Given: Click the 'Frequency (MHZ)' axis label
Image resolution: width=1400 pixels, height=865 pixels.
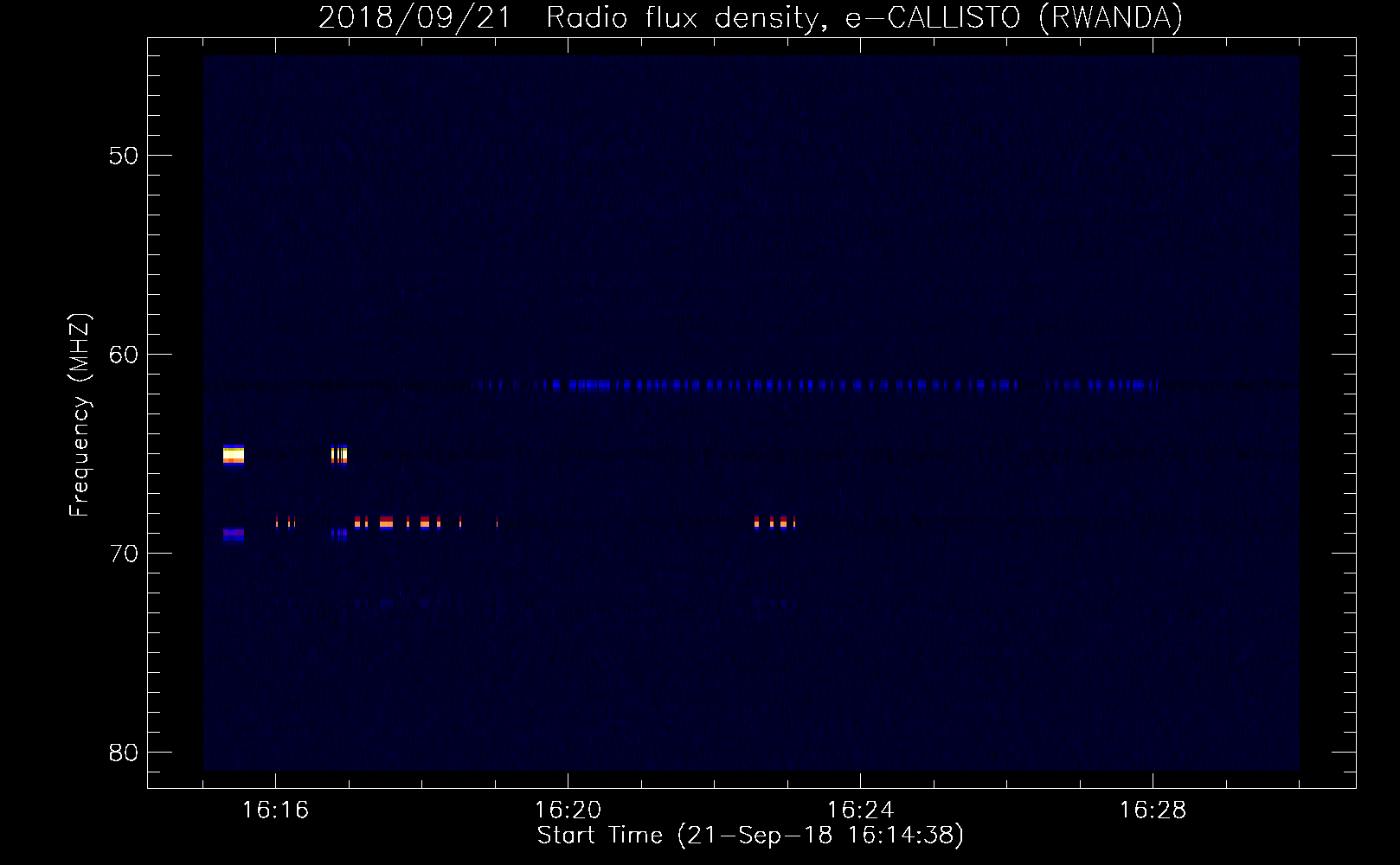Looking at the screenshot, I should pyautogui.click(x=80, y=415).
